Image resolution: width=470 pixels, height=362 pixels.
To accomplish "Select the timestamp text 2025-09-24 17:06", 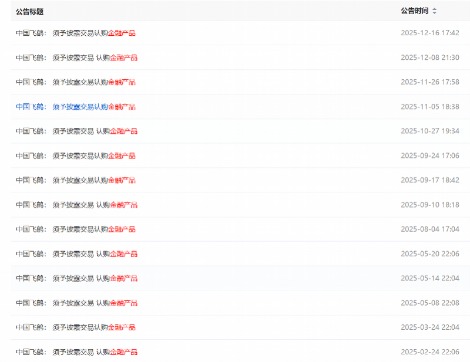I will pyautogui.click(x=430, y=155).
